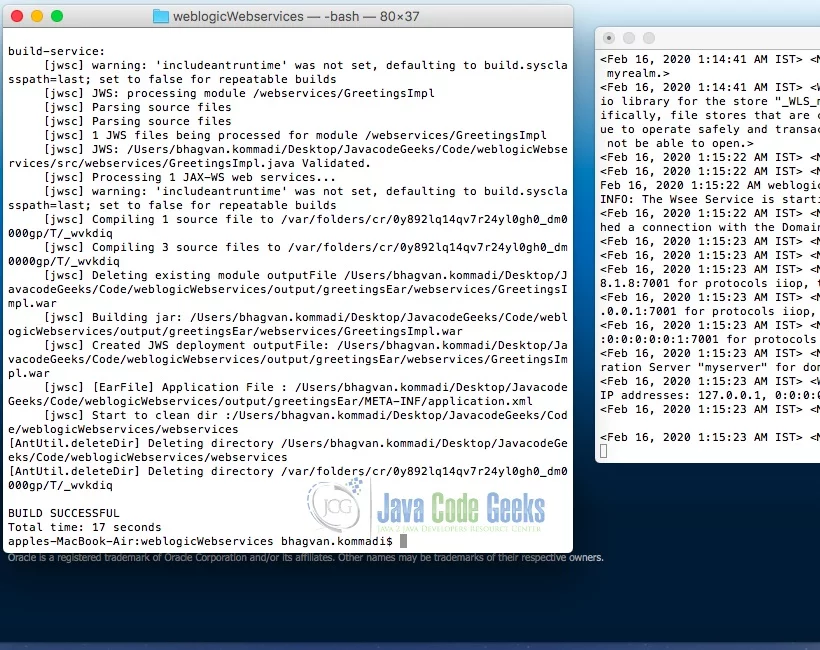This screenshot has height=650, width=820.
Task: Click the 'apples-MacBook-Air:weblogicWebservices' shell prompt
Action: point(200,541)
